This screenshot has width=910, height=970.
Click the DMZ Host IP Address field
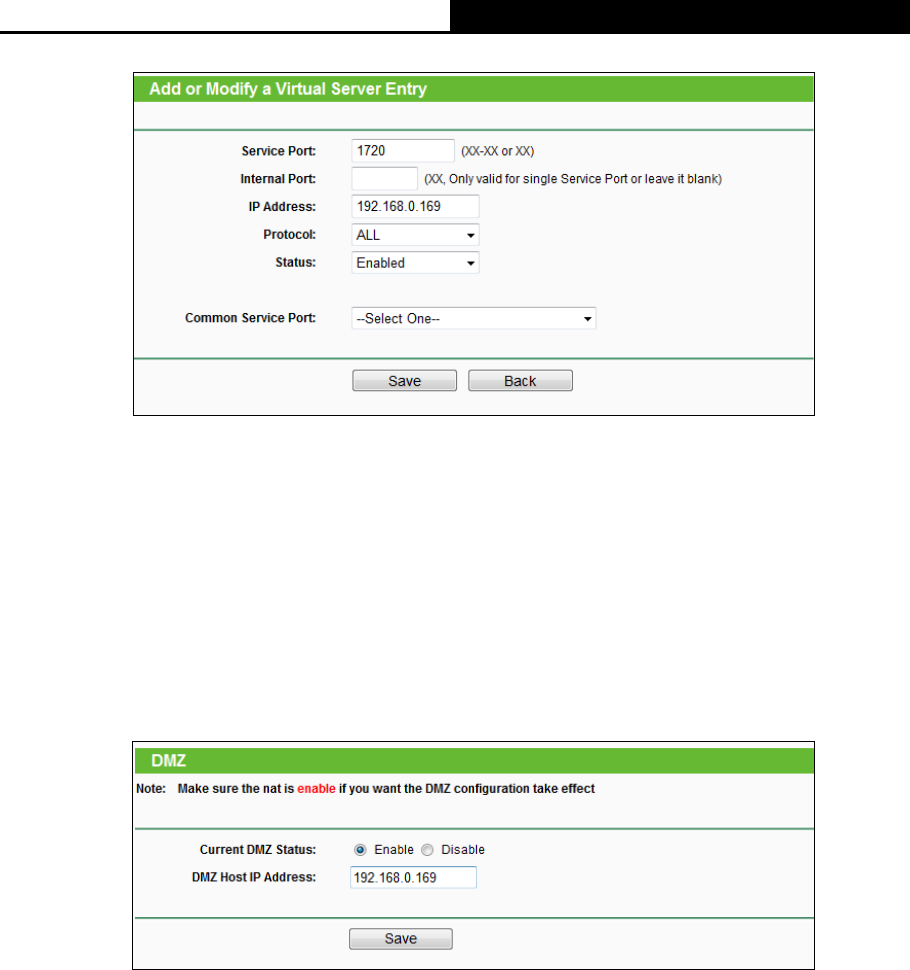[x=413, y=878]
